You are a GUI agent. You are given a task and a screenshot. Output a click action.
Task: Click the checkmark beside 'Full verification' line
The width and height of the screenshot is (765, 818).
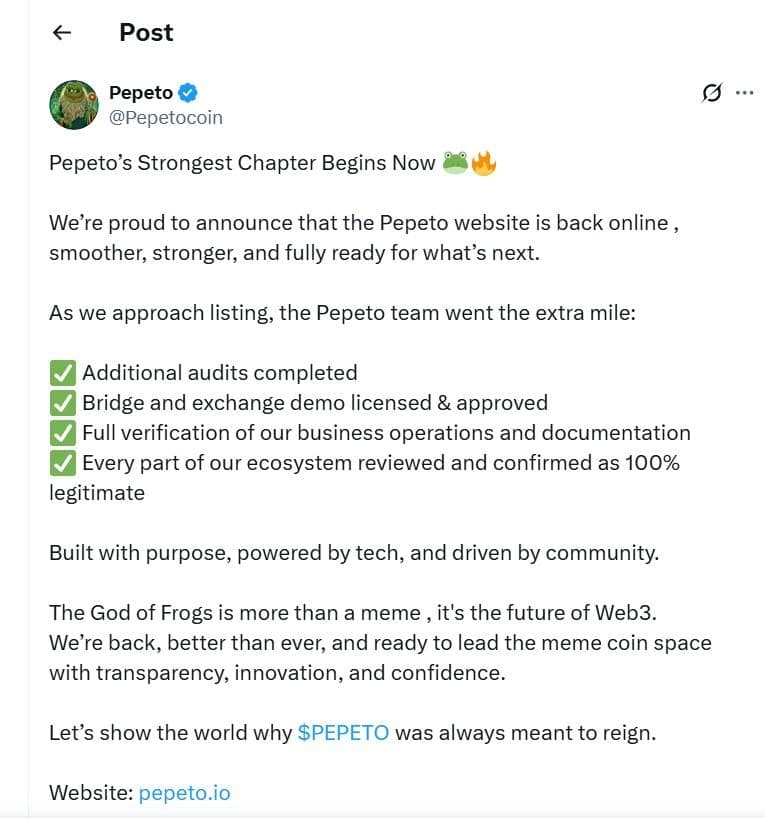click(x=62, y=432)
